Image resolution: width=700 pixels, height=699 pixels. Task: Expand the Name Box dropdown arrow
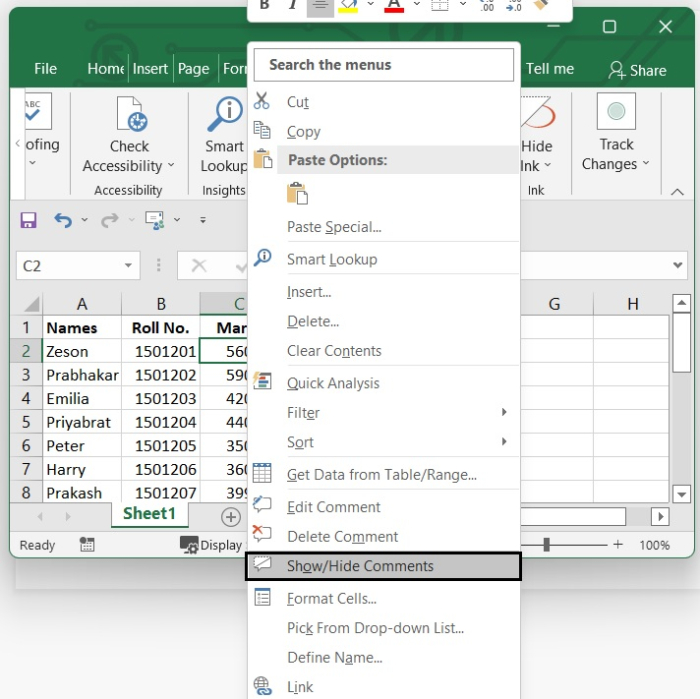point(128,265)
